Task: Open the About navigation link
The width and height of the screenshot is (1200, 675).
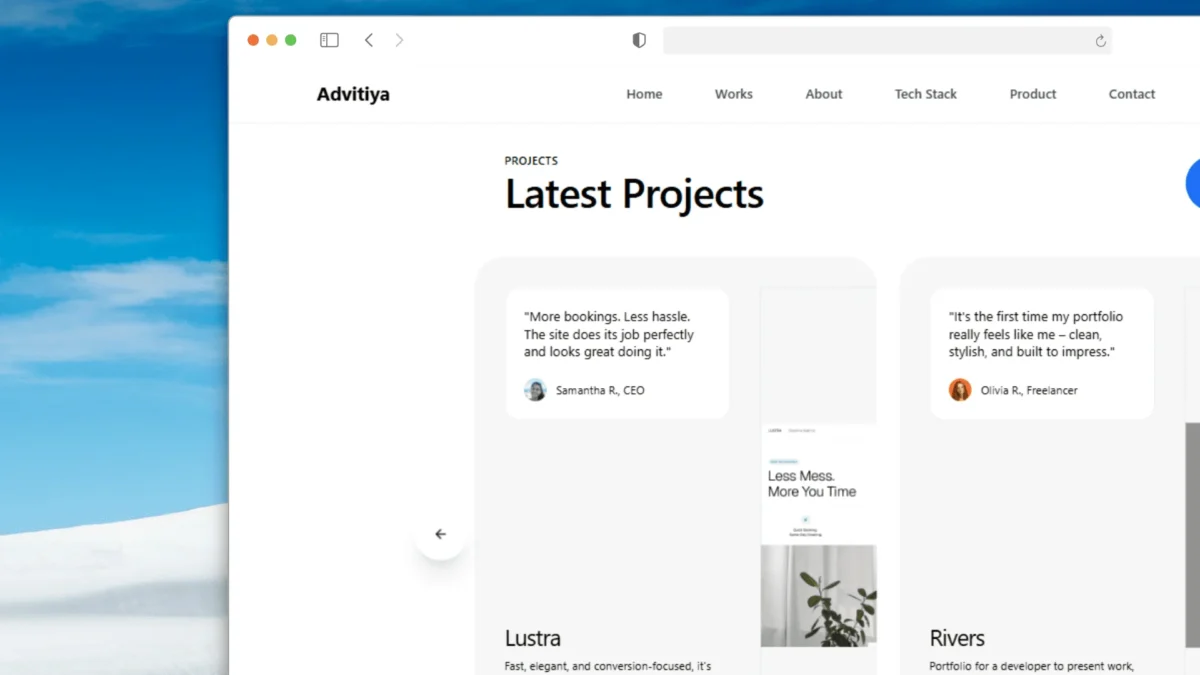Action: pos(824,94)
